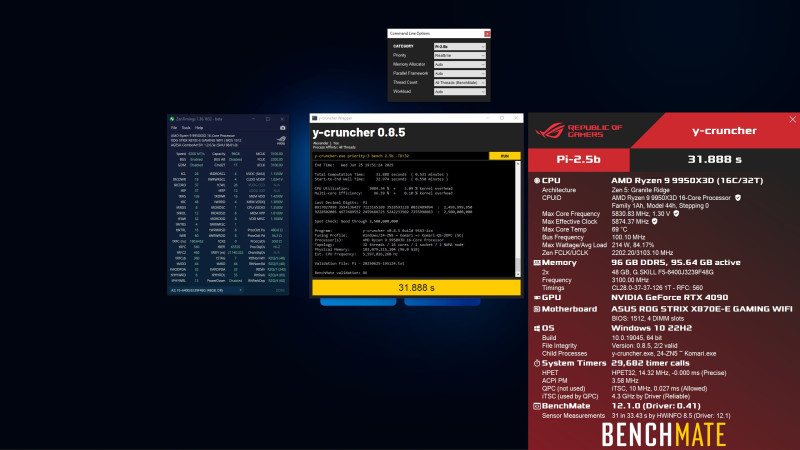This screenshot has height=450, width=800.
Task: Click the left blue button below y-cruncher window
Action: [358, 302]
